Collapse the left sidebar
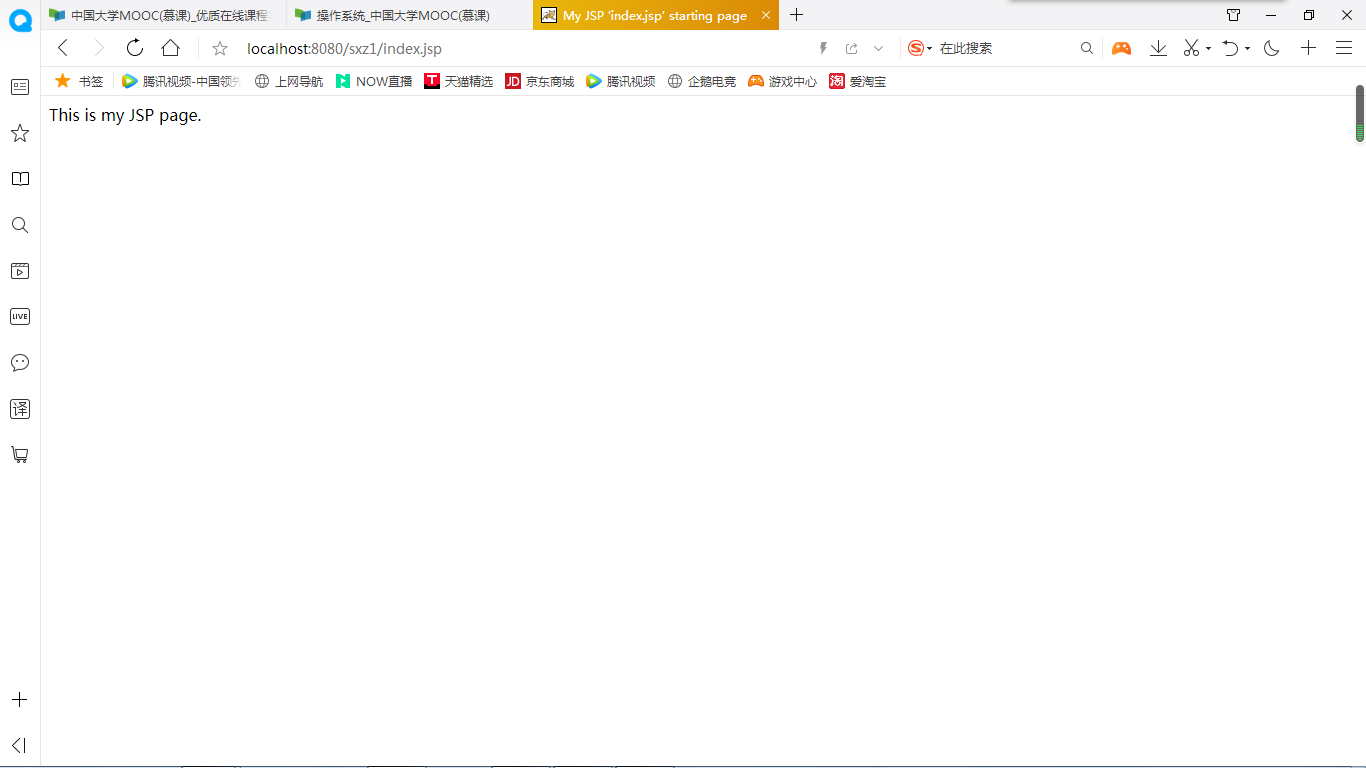This screenshot has width=1366, height=768. click(19, 745)
